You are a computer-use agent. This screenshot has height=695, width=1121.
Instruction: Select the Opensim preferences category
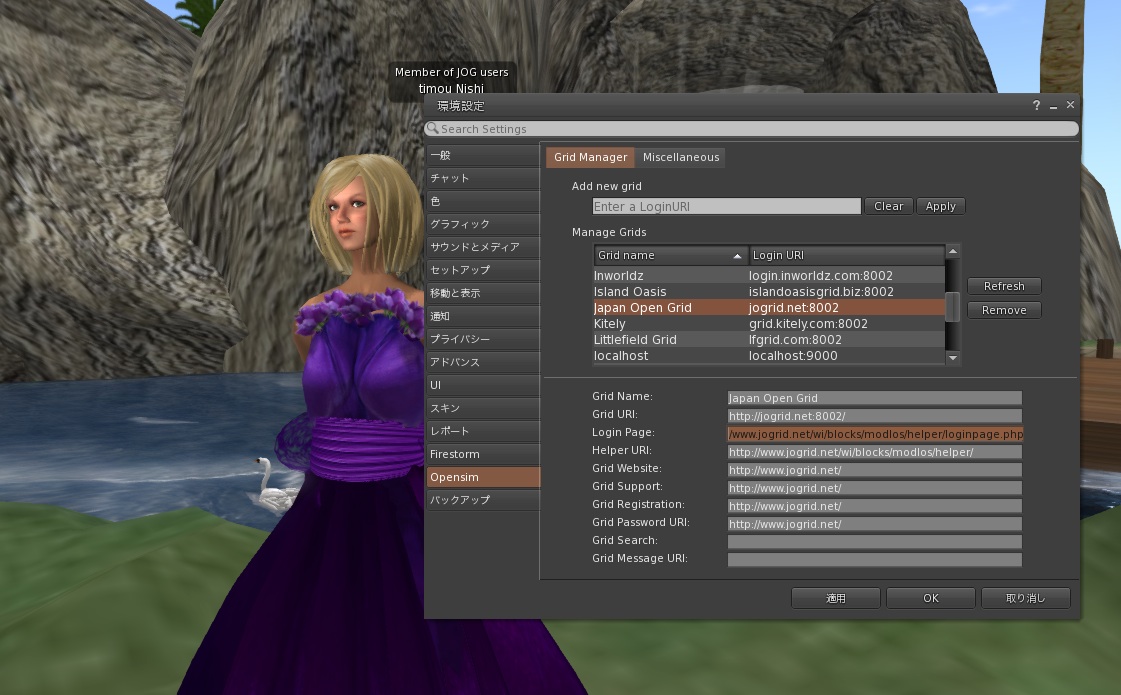coord(483,477)
